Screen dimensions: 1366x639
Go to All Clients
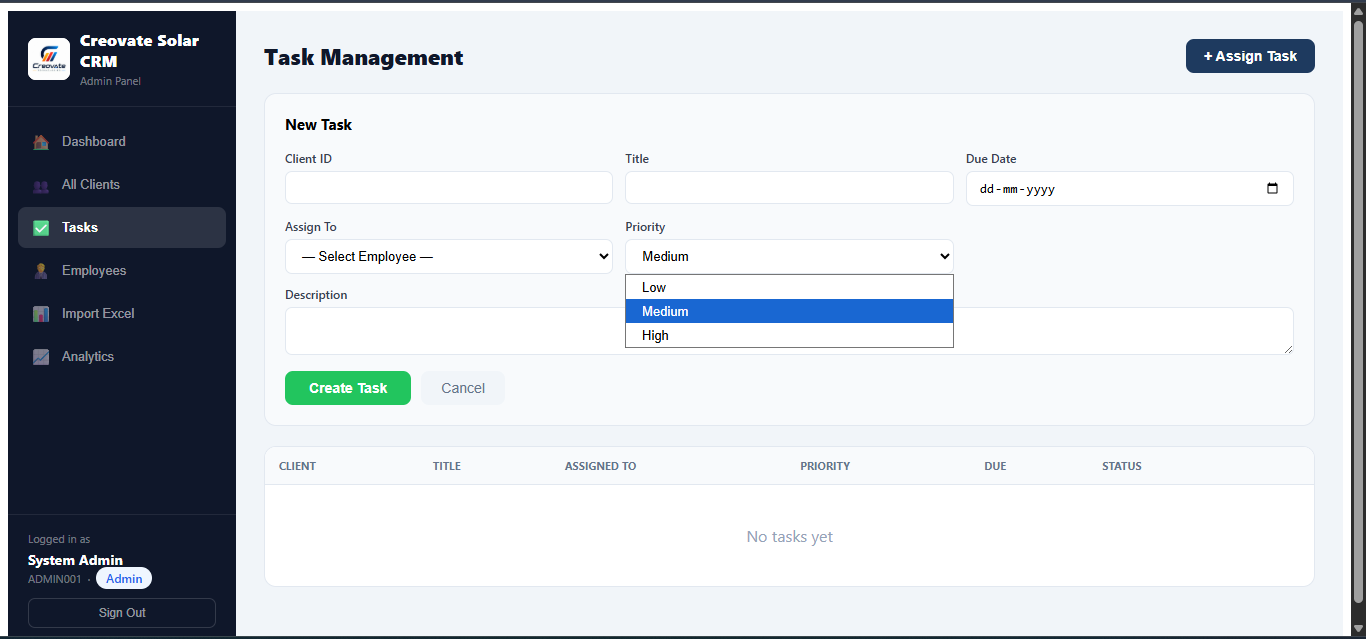122,185
